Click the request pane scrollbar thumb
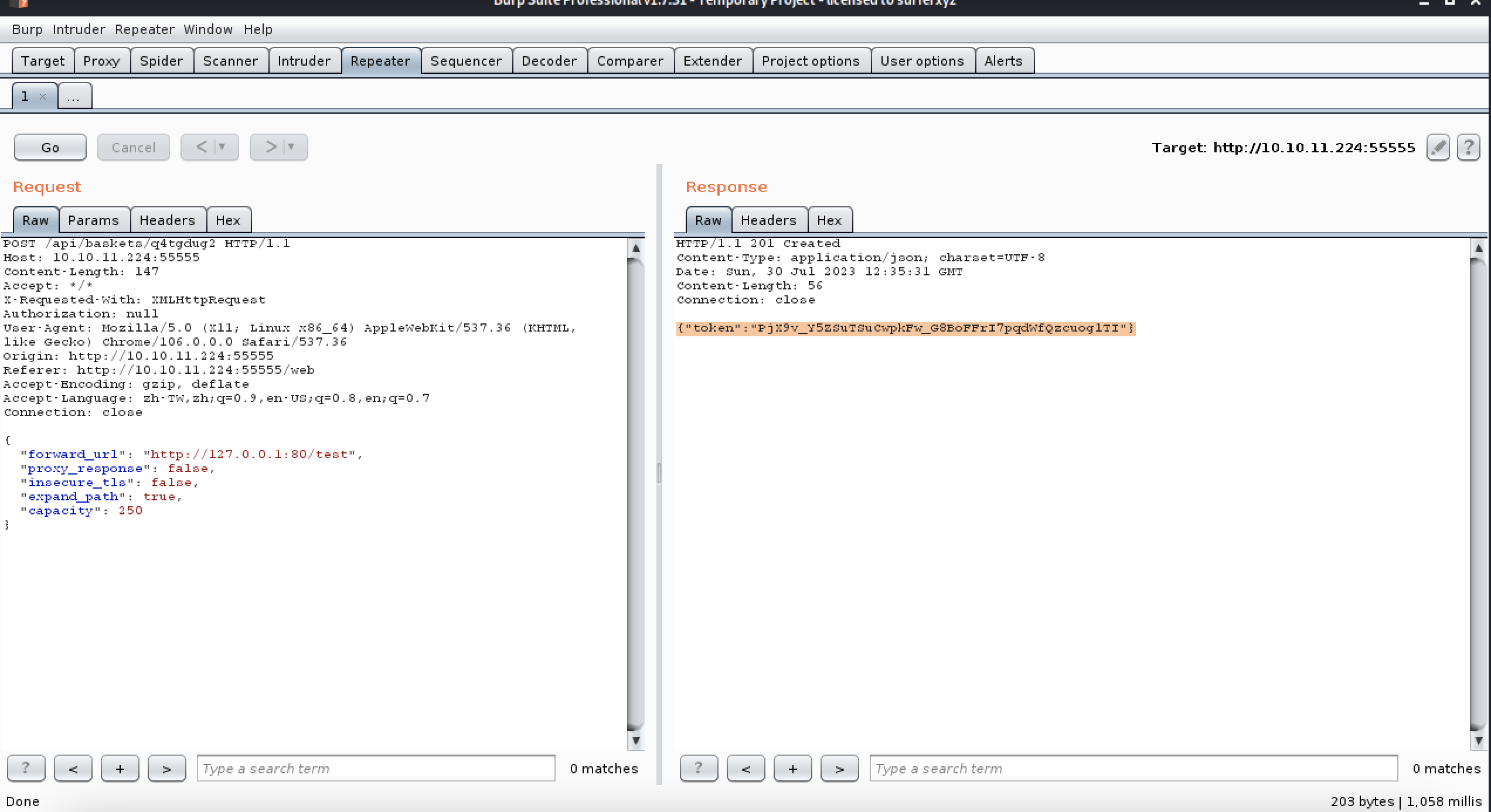 click(635, 495)
